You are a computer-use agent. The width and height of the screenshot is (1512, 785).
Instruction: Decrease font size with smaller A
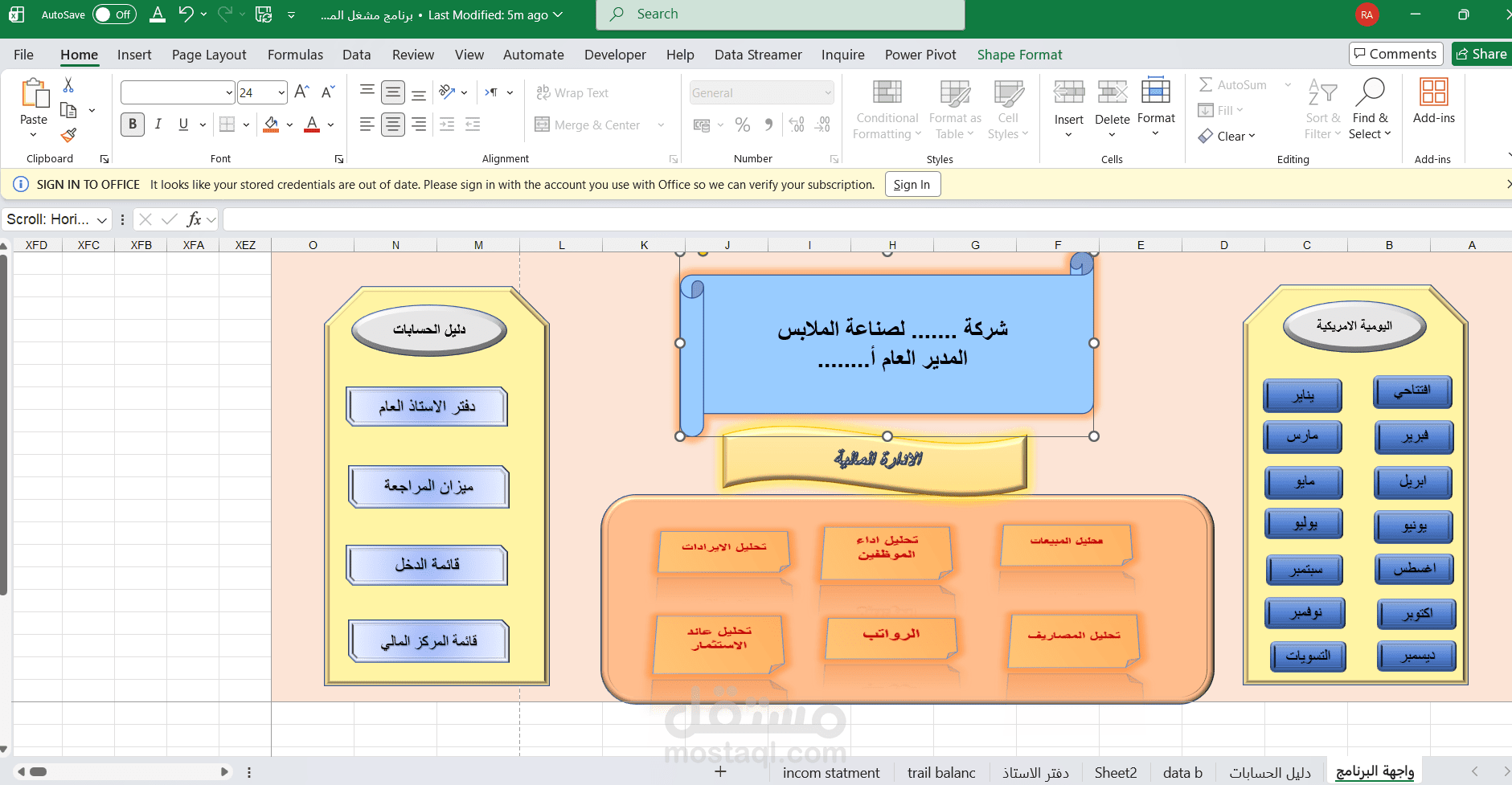tap(327, 92)
